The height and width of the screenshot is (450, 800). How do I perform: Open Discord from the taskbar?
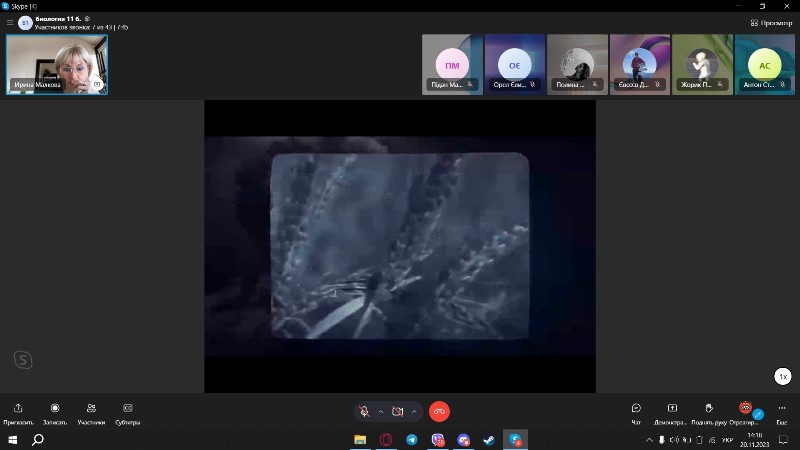click(x=463, y=440)
